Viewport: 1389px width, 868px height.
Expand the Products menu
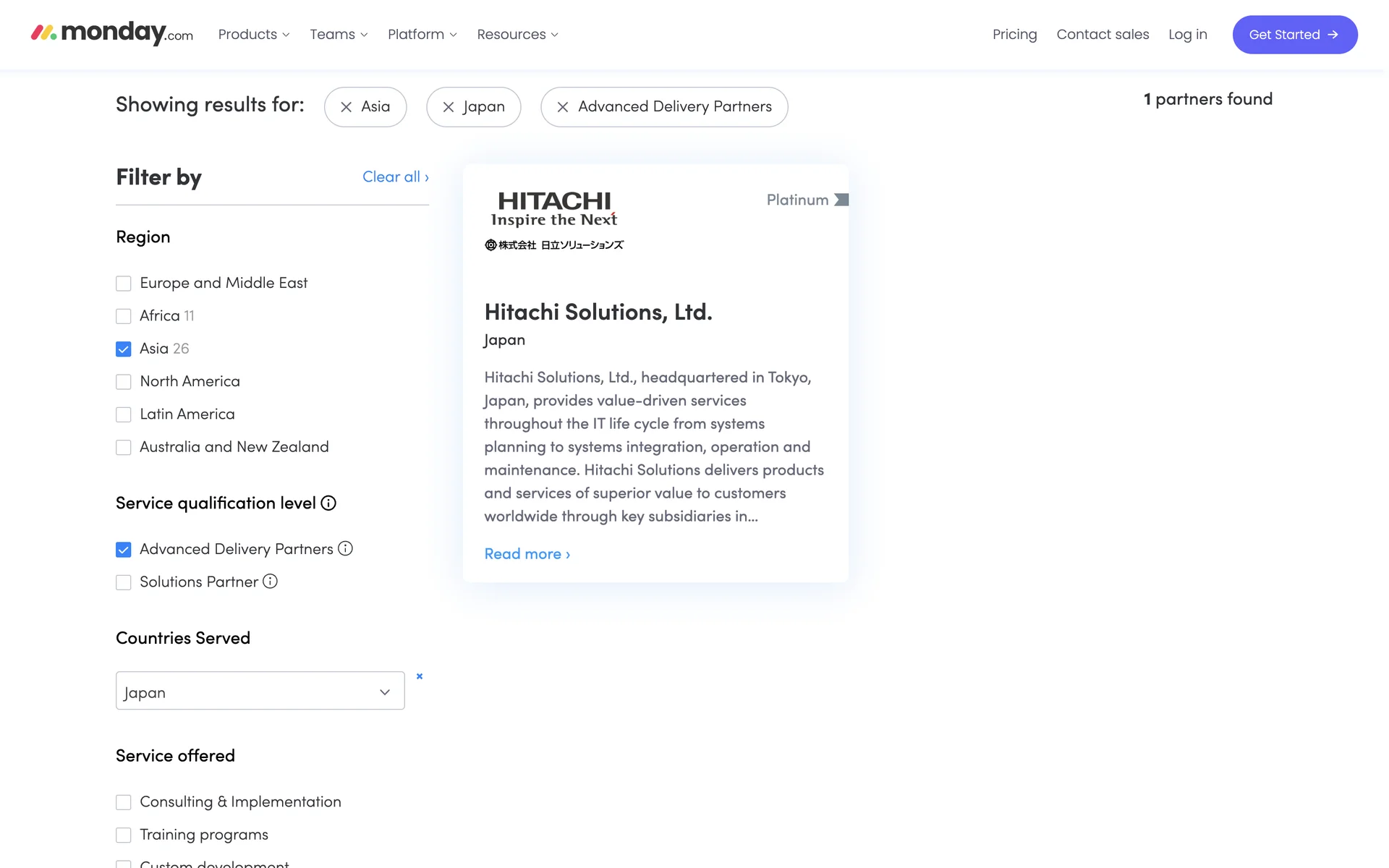click(x=253, y=35)
